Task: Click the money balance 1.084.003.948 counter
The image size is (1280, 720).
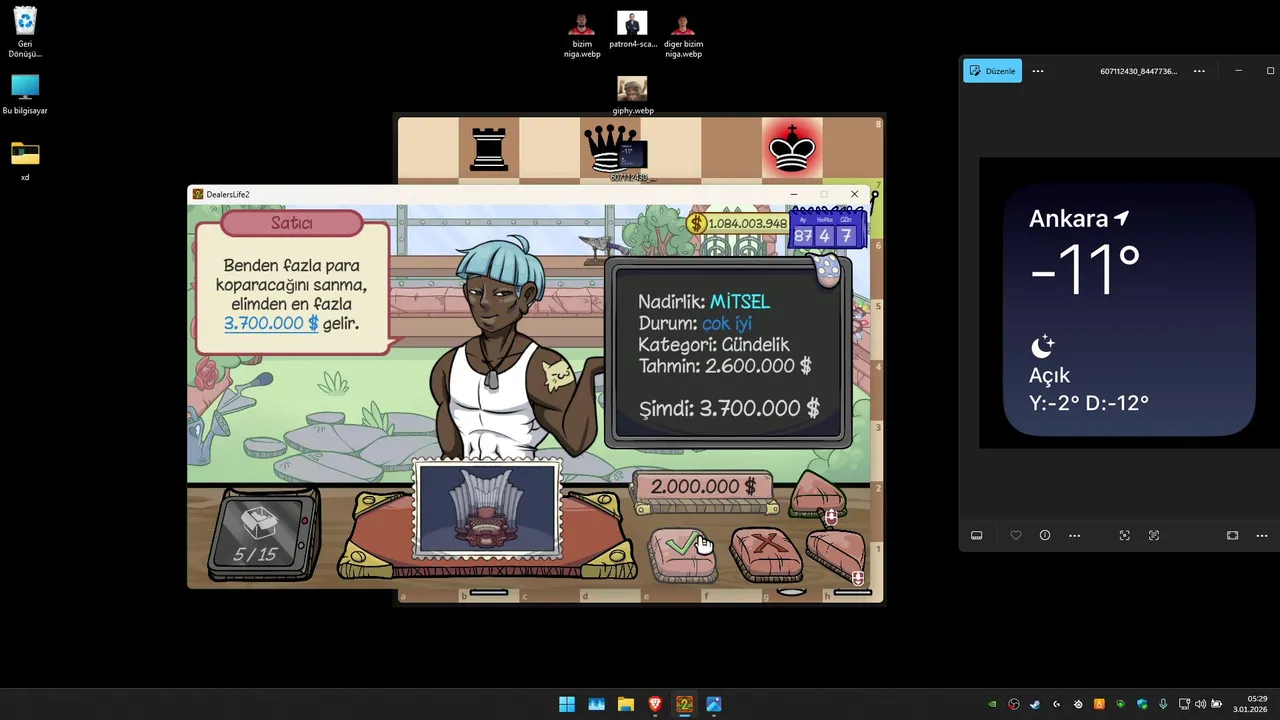Action: tap(738, 223)
